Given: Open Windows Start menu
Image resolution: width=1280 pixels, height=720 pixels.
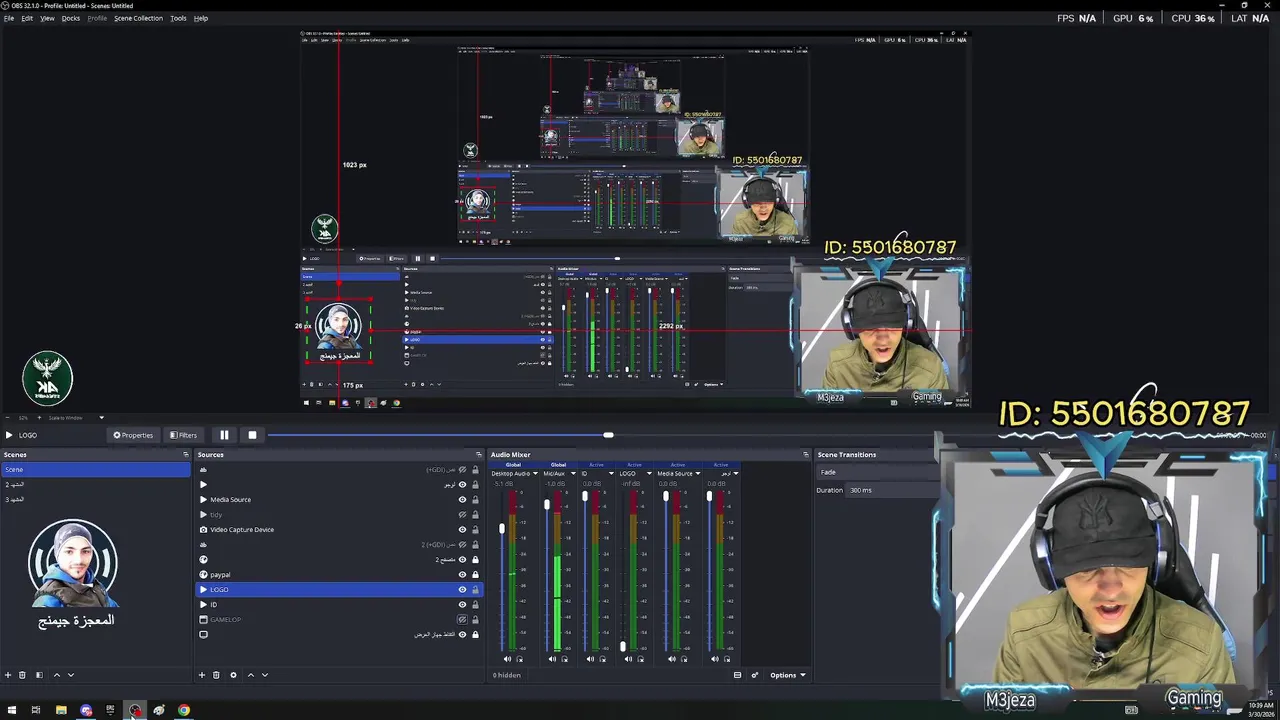Looking at the screenshot, I should 11,710.
